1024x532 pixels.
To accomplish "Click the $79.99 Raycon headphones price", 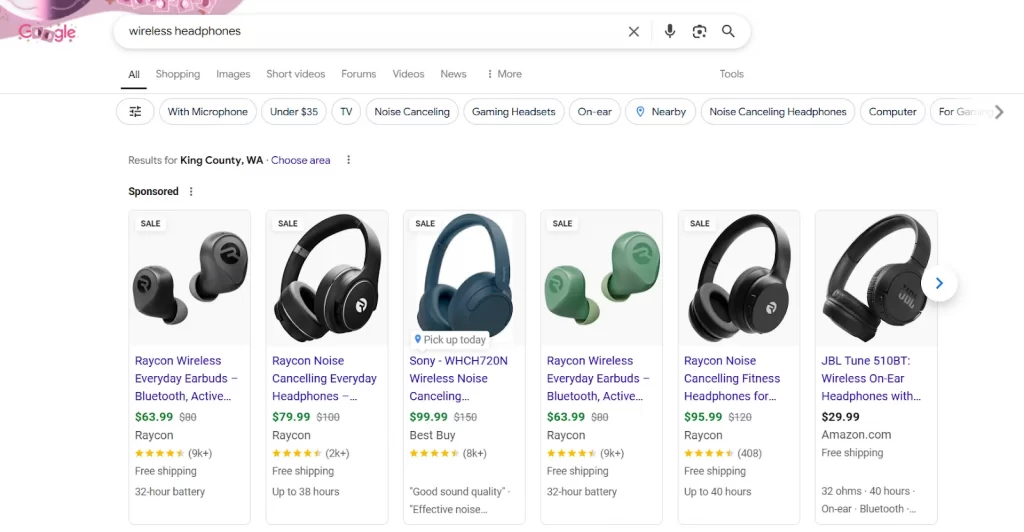I will [x=291, y=416].
